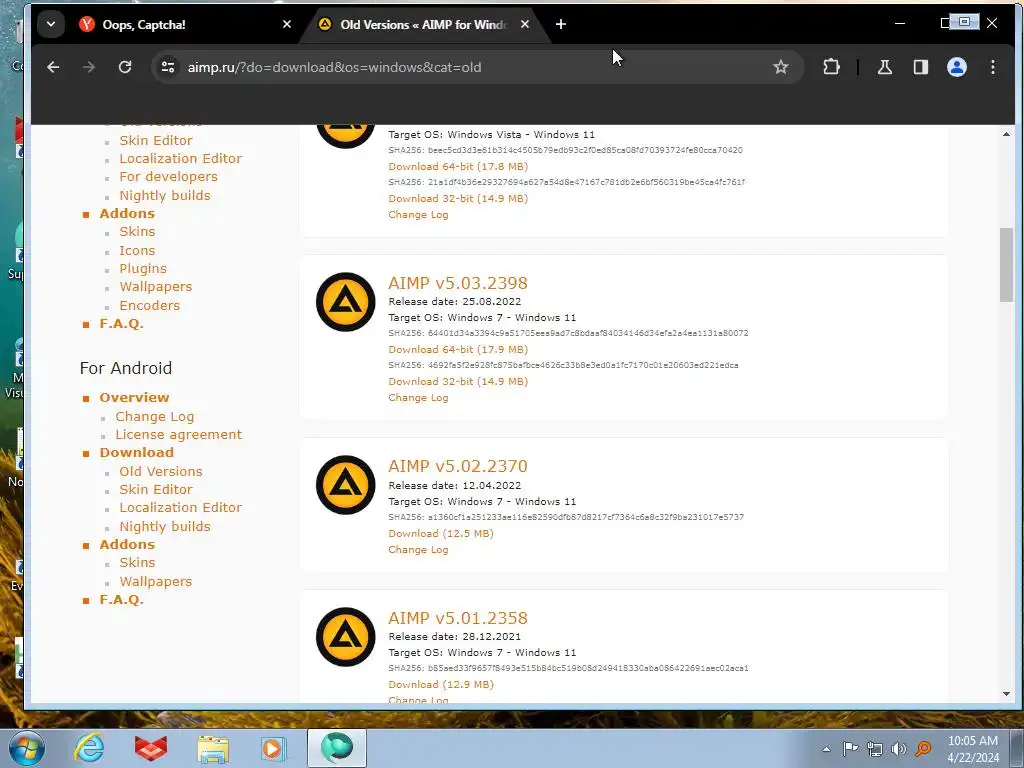
Task: Toggle the browser side panel icon
Action: click(921, 67)
